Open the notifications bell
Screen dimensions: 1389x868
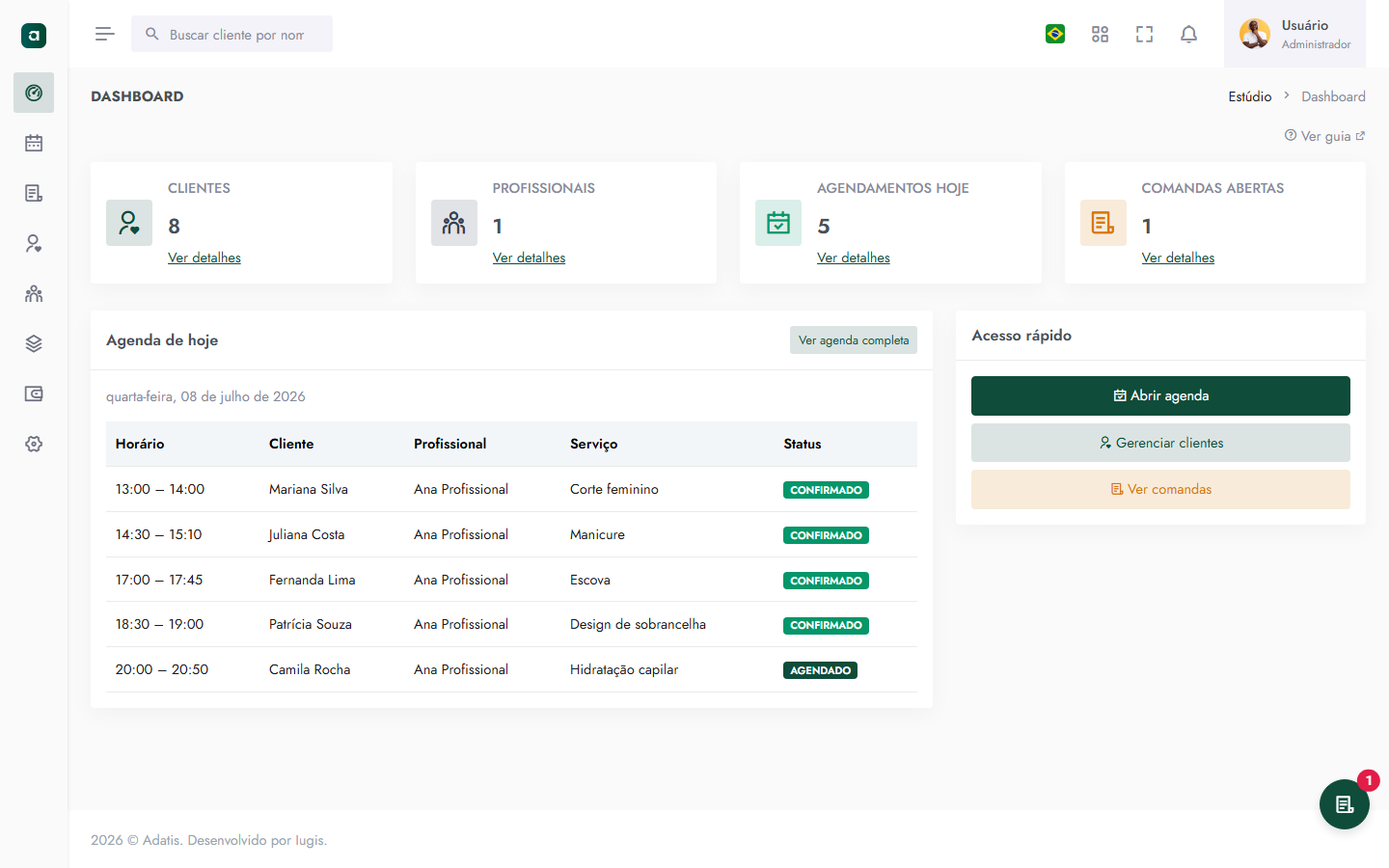pos(1188,34)
